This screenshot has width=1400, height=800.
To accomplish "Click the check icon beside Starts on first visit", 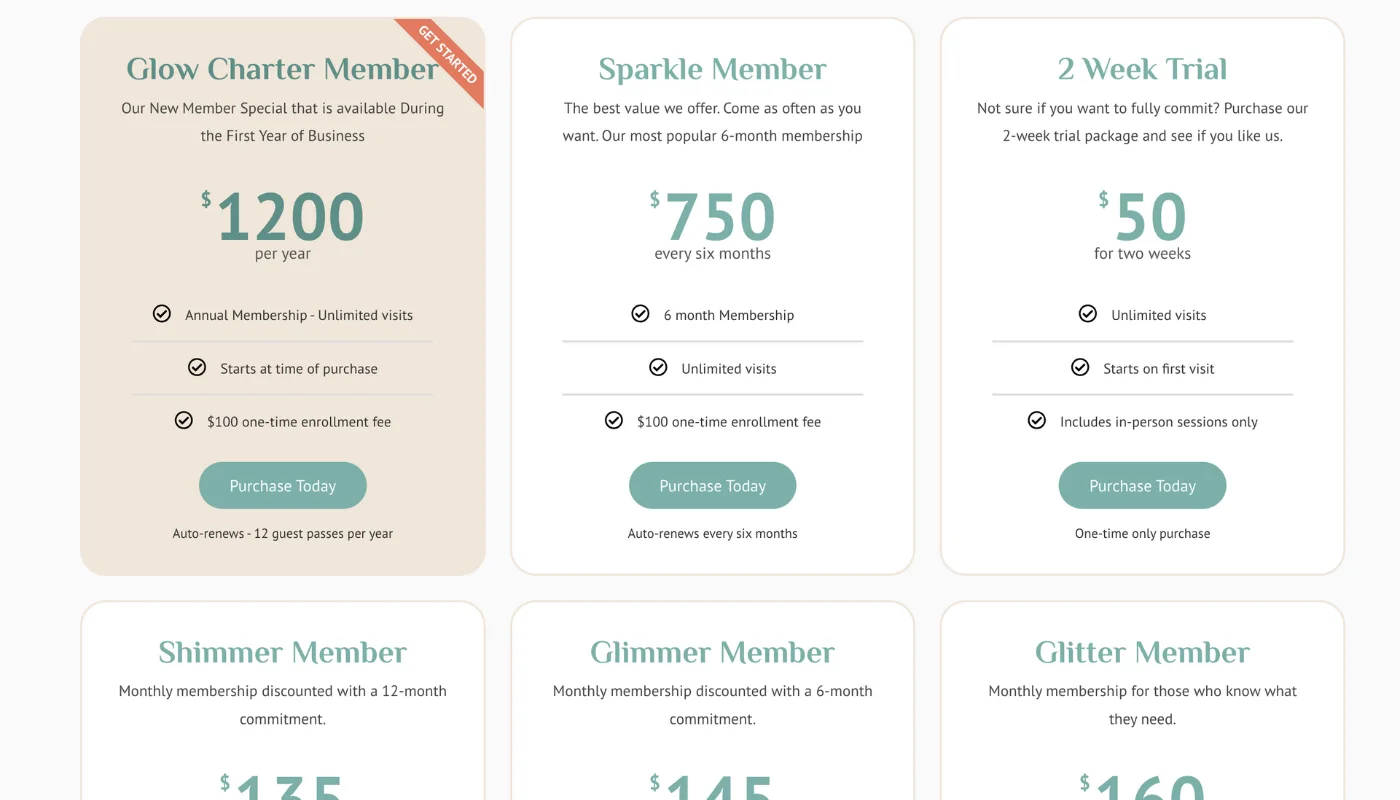I will coord(1080,367).
